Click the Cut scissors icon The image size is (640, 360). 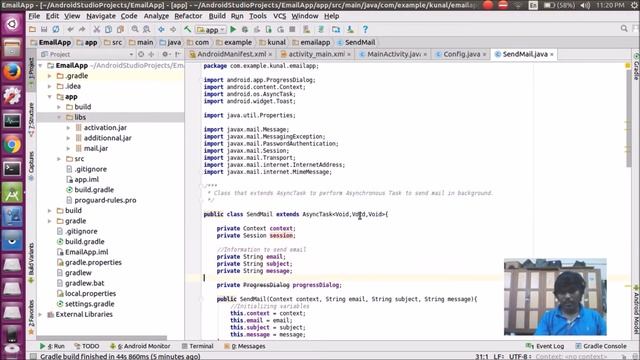(x=97, y=29)
